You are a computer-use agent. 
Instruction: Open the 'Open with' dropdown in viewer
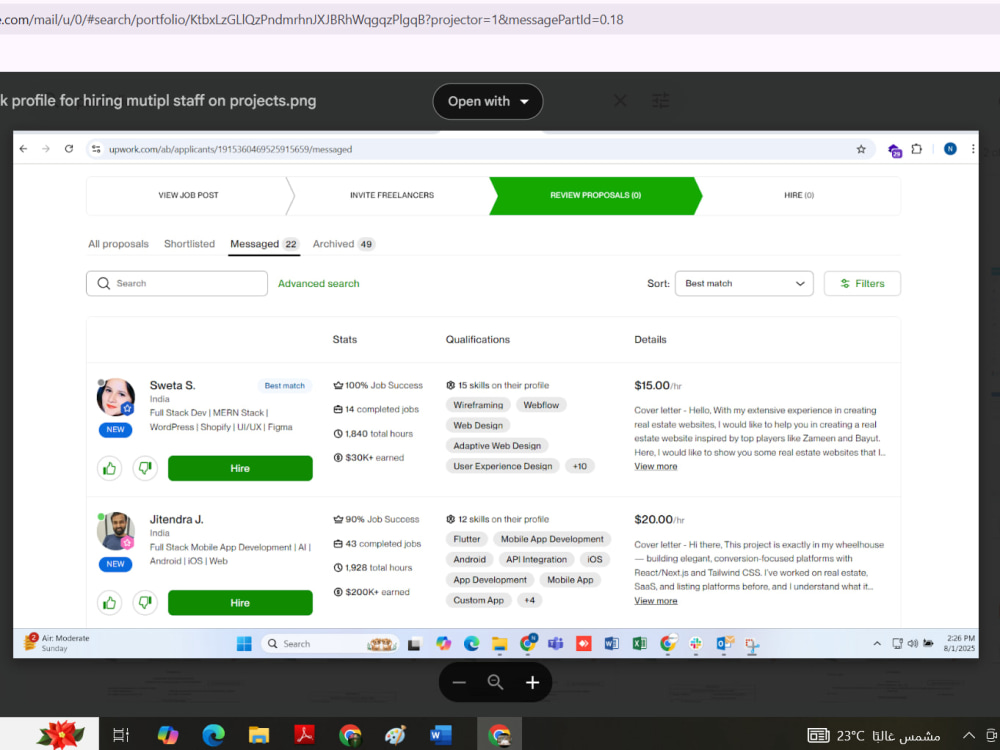488,101
